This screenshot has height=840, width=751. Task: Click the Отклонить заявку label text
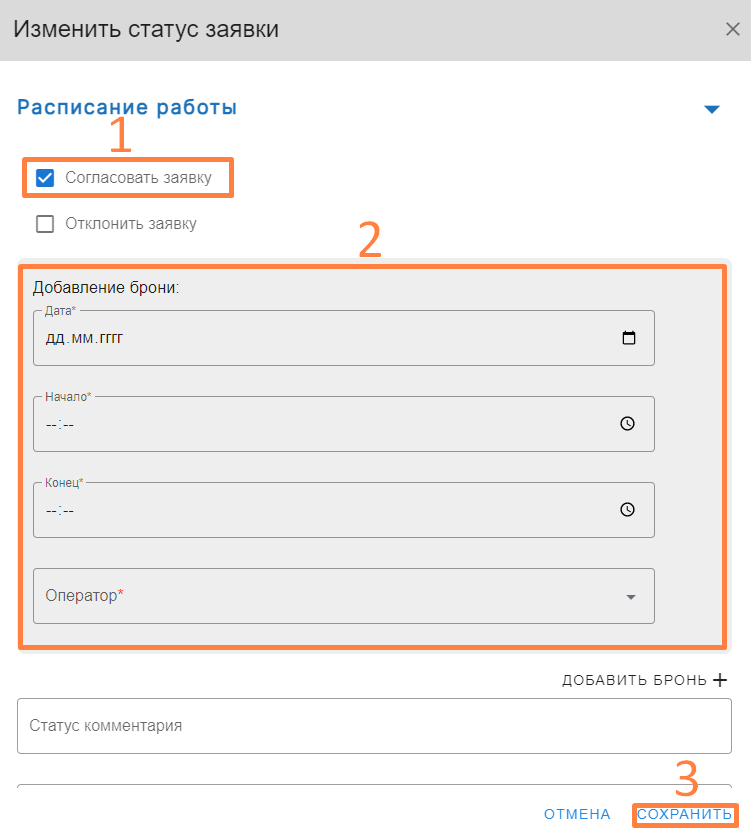tap(131, 224)
